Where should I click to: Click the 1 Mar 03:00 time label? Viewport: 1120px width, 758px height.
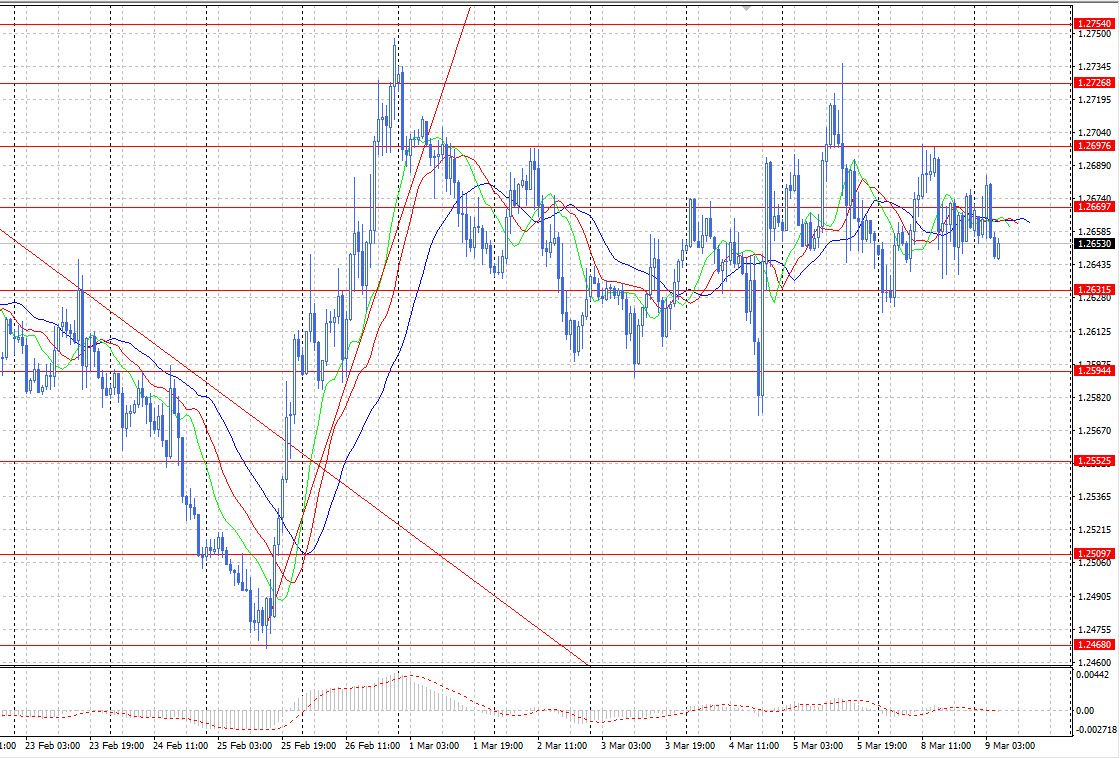pyautogui.click(x=434, y=746)
